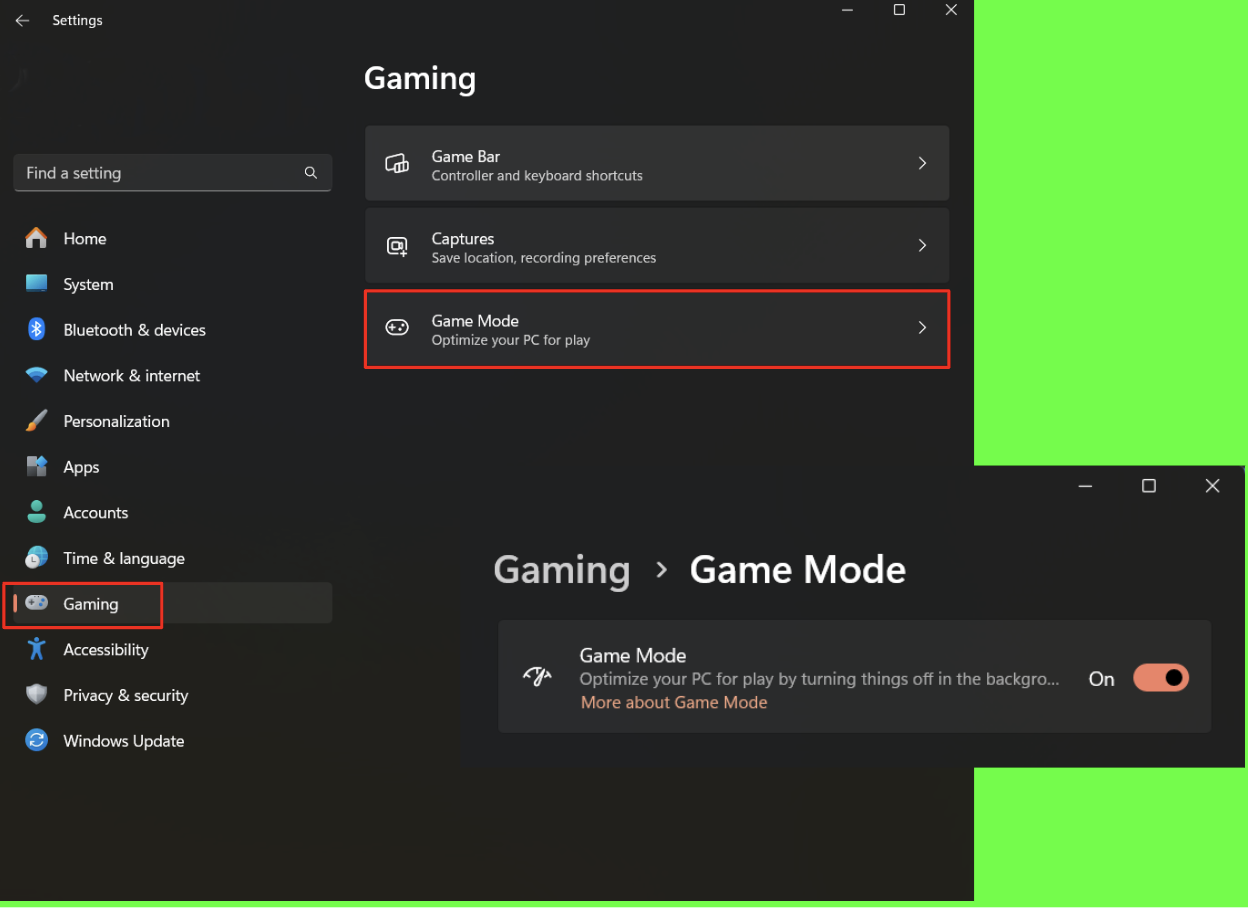The height and width of the screenshot is (908, 1248).
Task: Click the Privacy shield icon
Action: point(37,694)
